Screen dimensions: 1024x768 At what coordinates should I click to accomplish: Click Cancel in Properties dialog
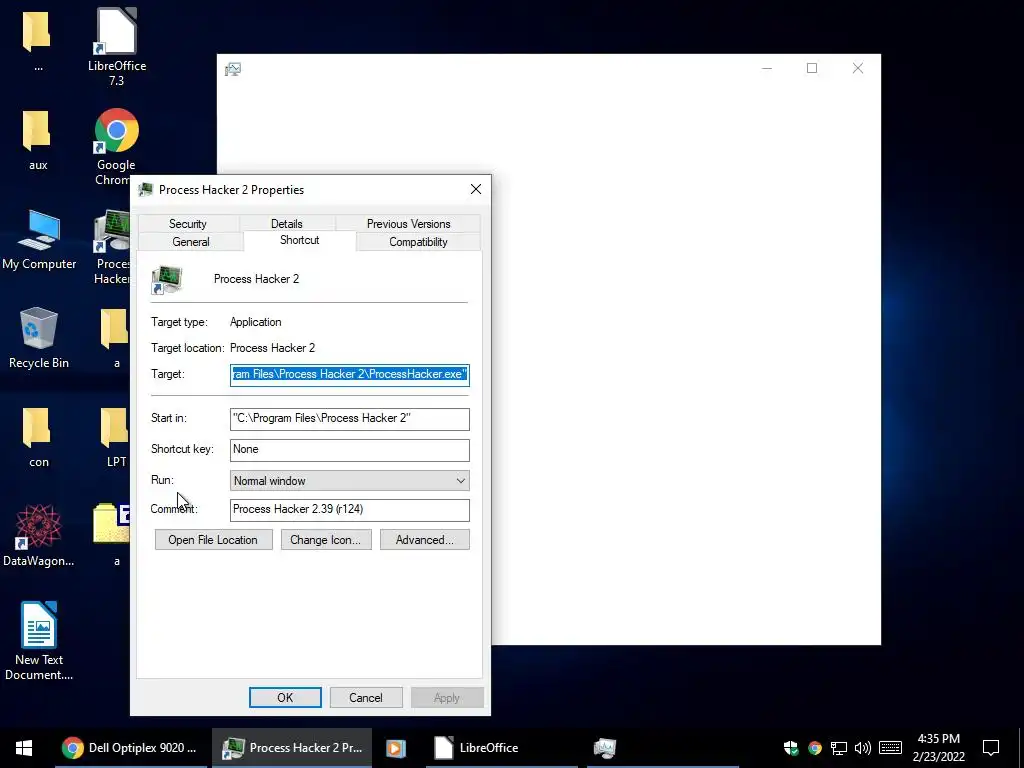(366, 697)
